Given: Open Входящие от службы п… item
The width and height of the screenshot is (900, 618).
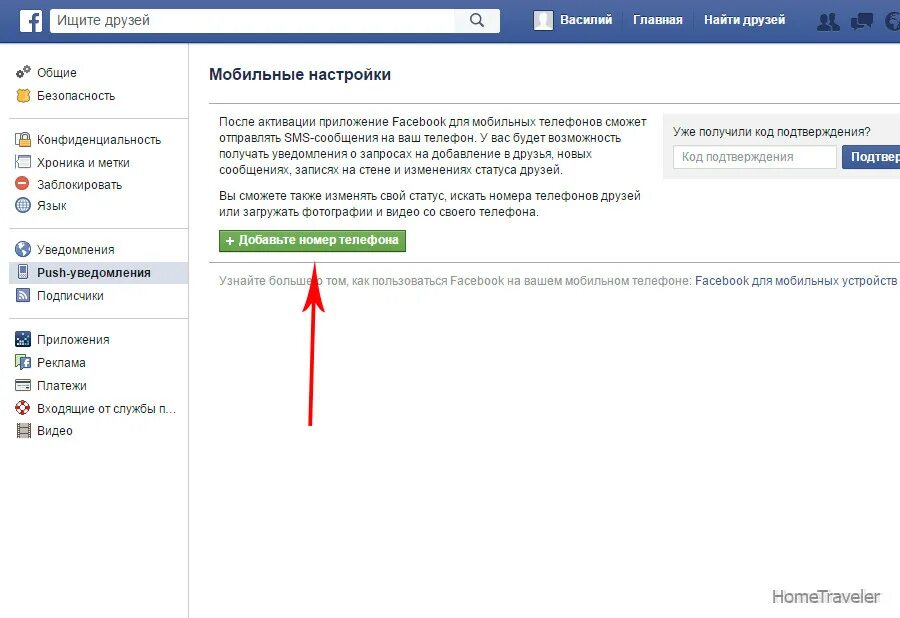Looking at the screenshot, I should pos(106,409).
